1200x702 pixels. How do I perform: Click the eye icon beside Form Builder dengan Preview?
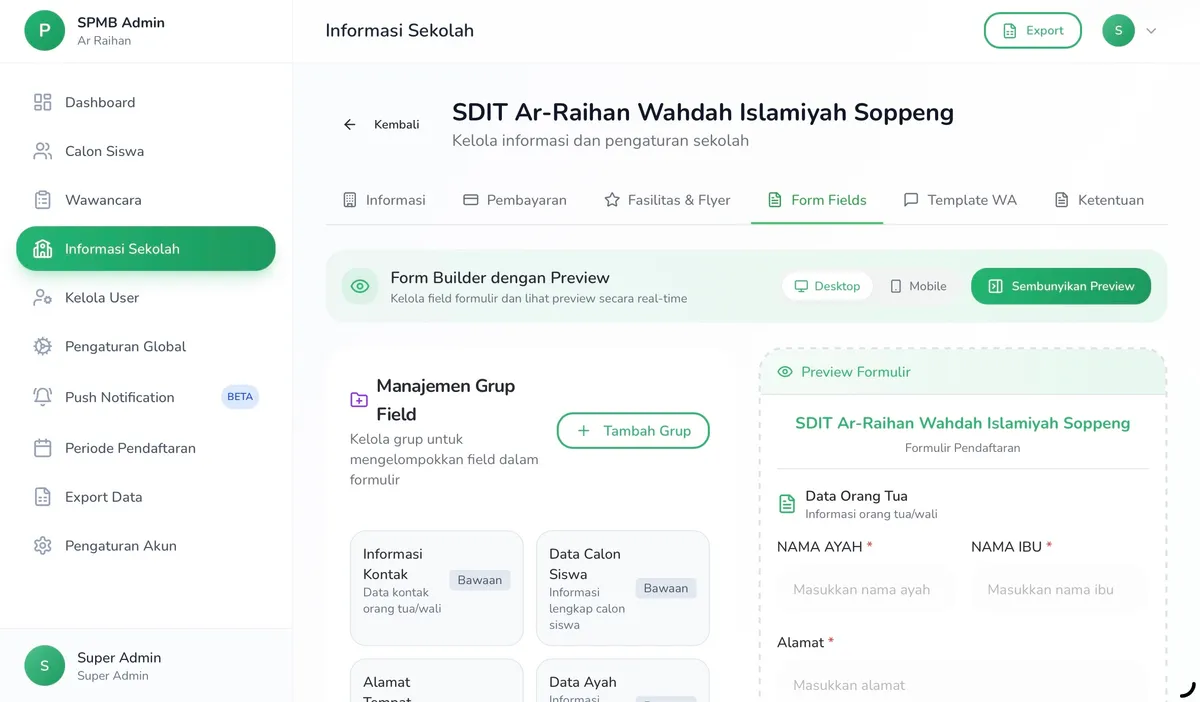point(359,286)
